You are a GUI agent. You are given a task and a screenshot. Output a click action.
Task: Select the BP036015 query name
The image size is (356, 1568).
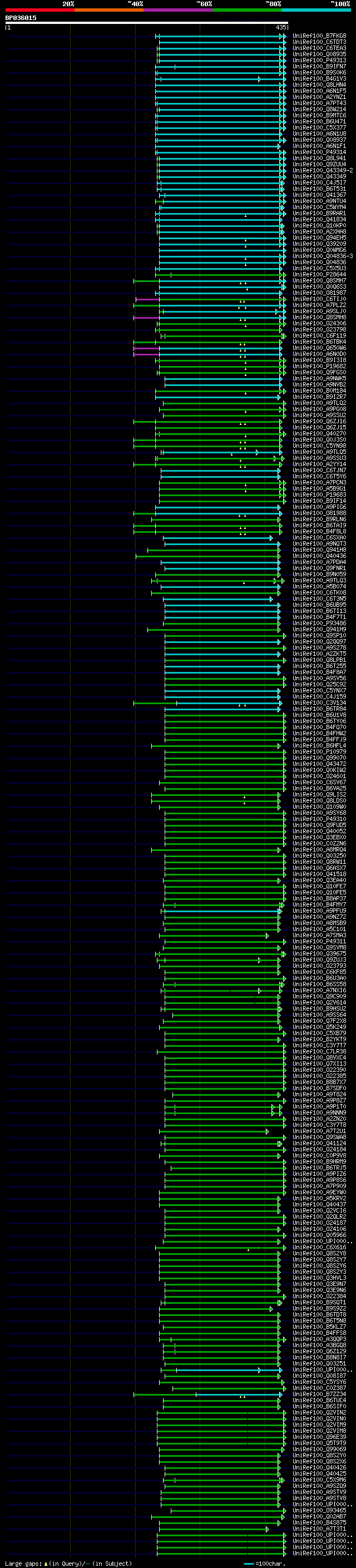(21, 18)
